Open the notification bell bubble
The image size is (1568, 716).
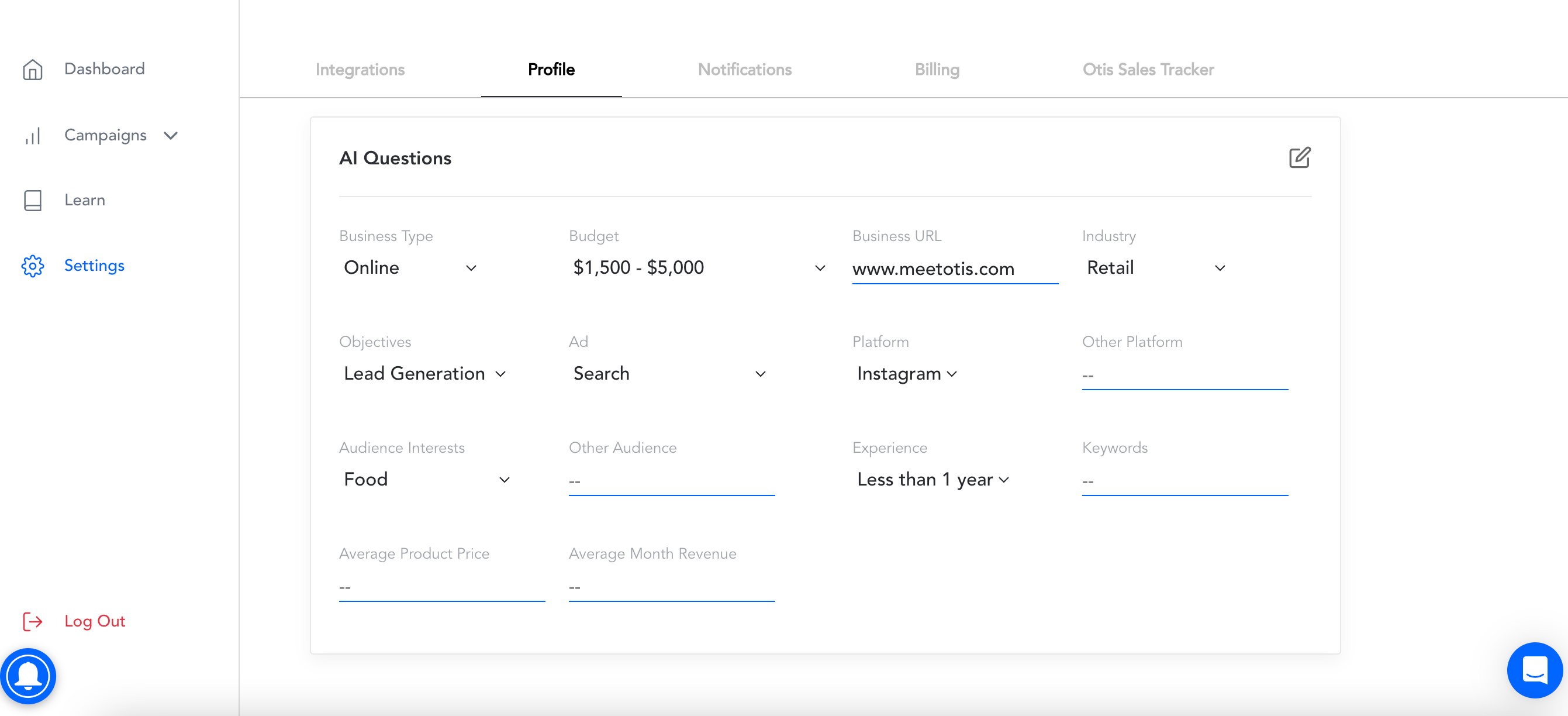click(x=28, y=676)
